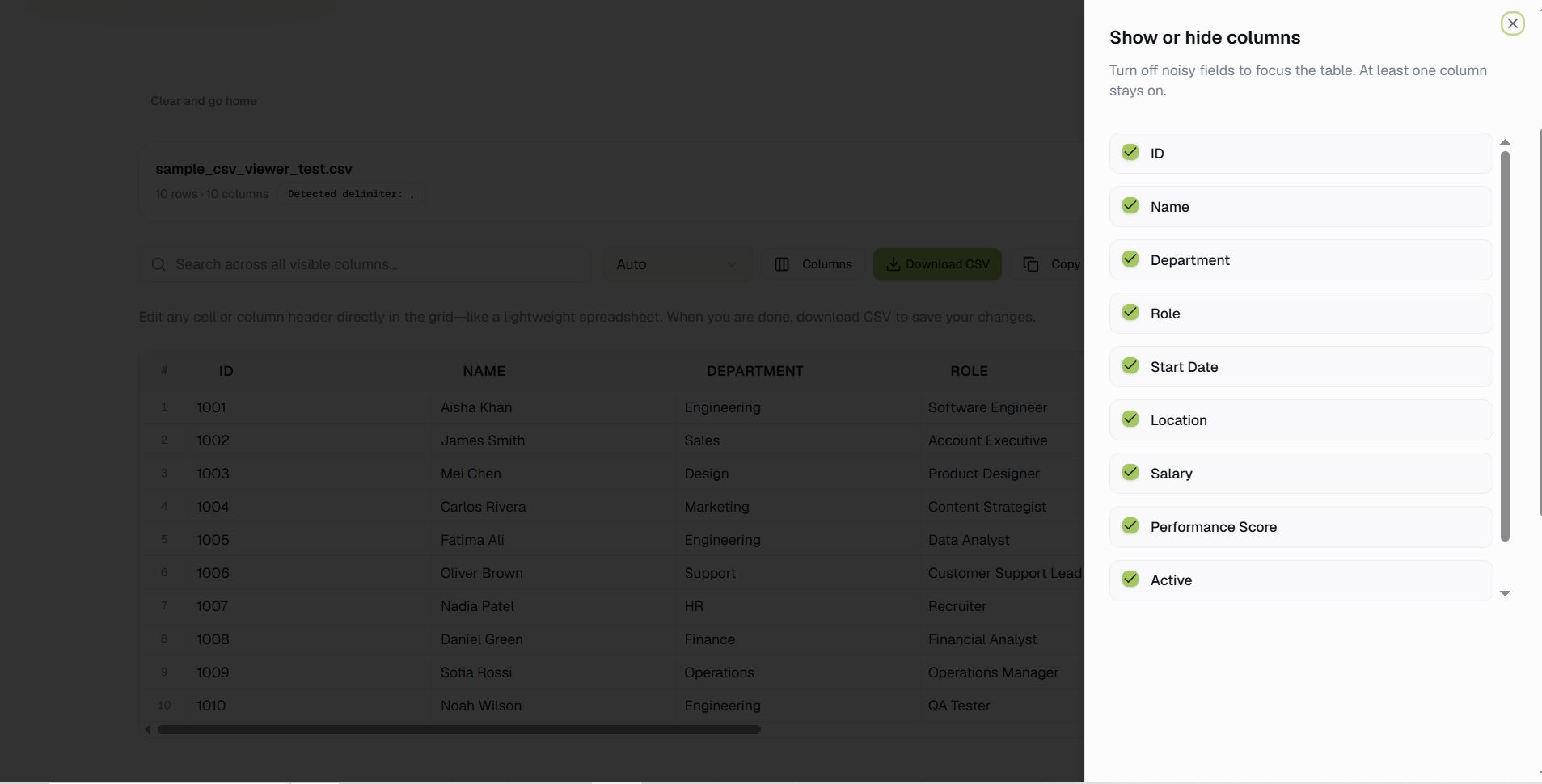Image resolution: width=1542 pixels, height=784 pixels.
Task: Click the column list scroll down arrow
Action: pos(1505,593)
